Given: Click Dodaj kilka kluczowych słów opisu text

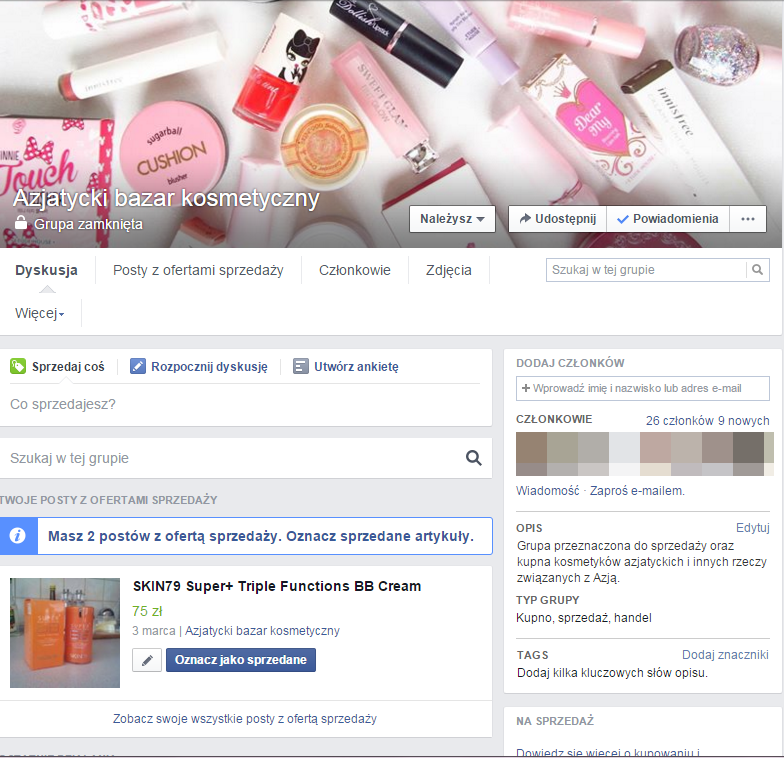Looking at the screenshot, I should (612, 673).
